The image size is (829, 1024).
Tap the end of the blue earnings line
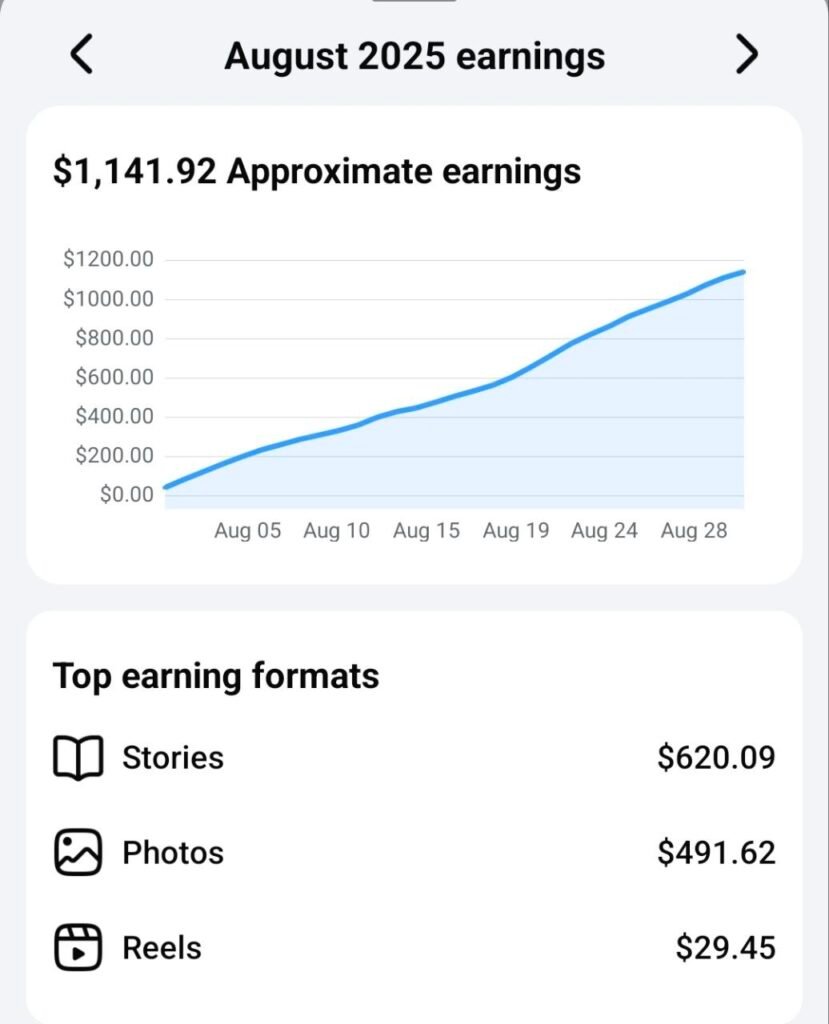[x=742, y=272]
